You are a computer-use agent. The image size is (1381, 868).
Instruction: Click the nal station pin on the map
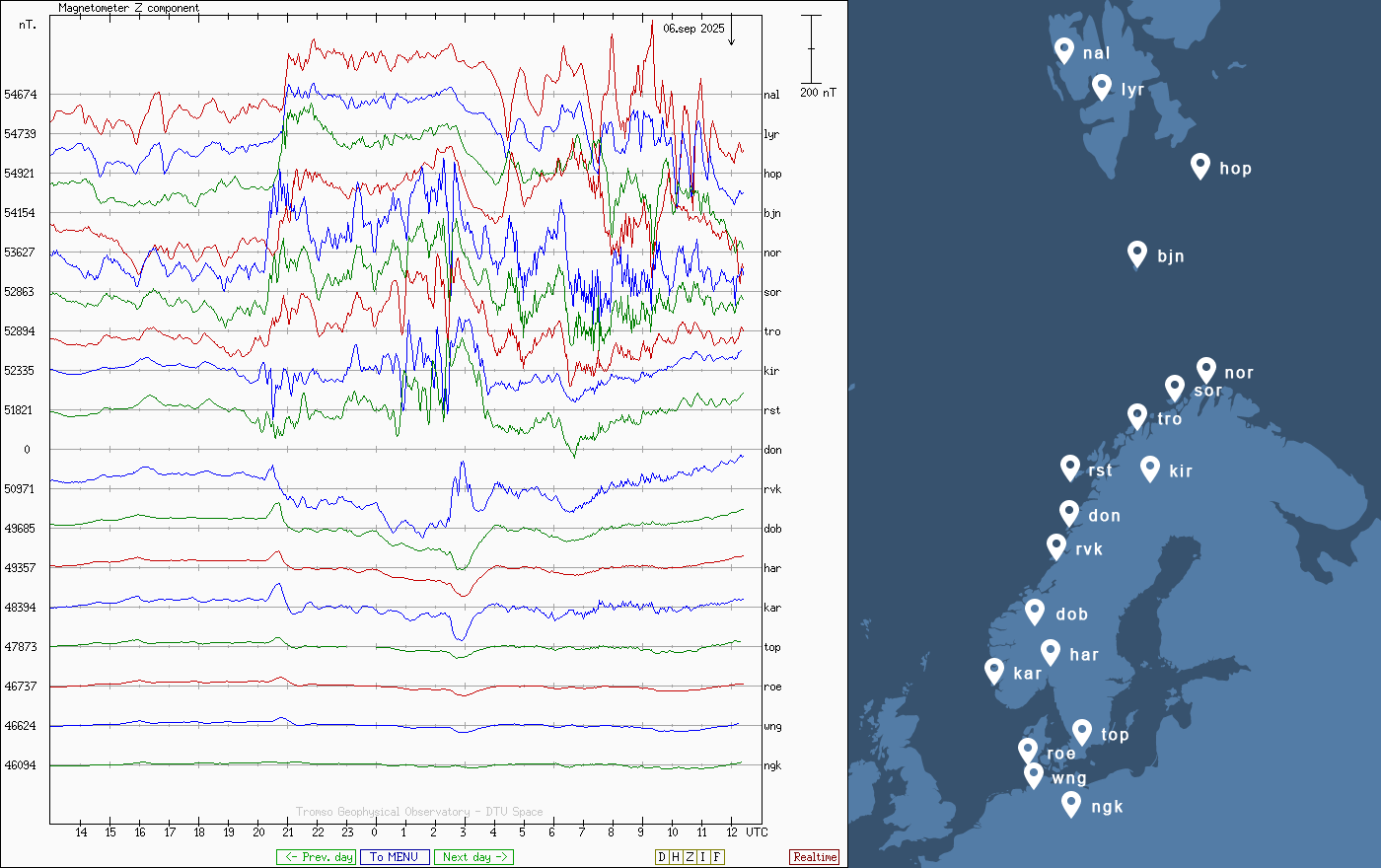click(x=1064, y=50)
